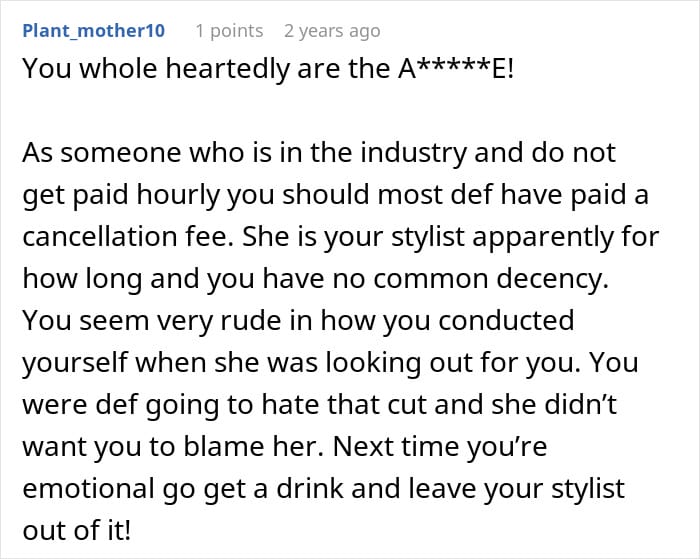Click the words "hate that cut"

coord(344,405)
